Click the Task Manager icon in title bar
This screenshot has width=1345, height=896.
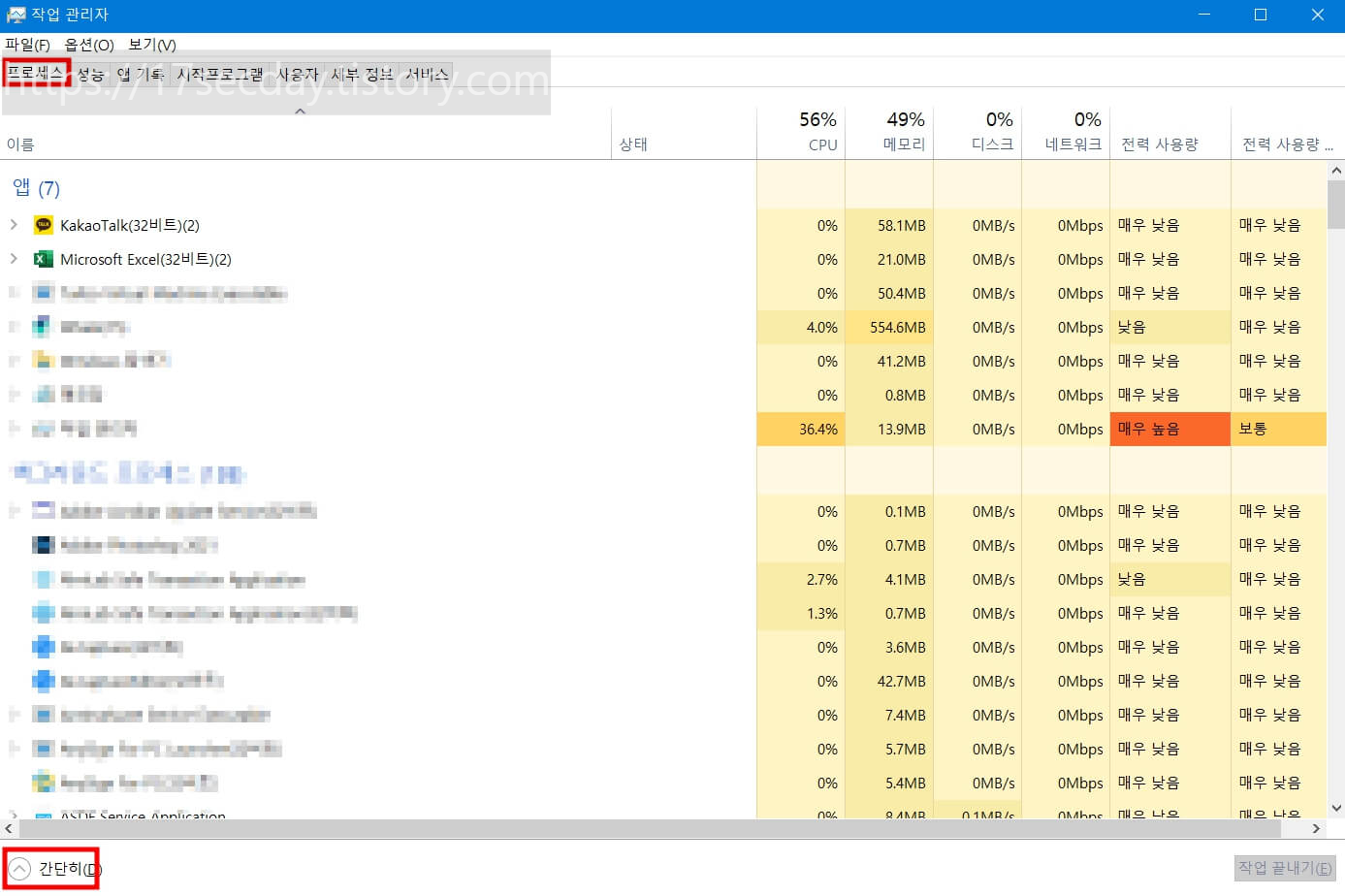click(x=16, y=15)
